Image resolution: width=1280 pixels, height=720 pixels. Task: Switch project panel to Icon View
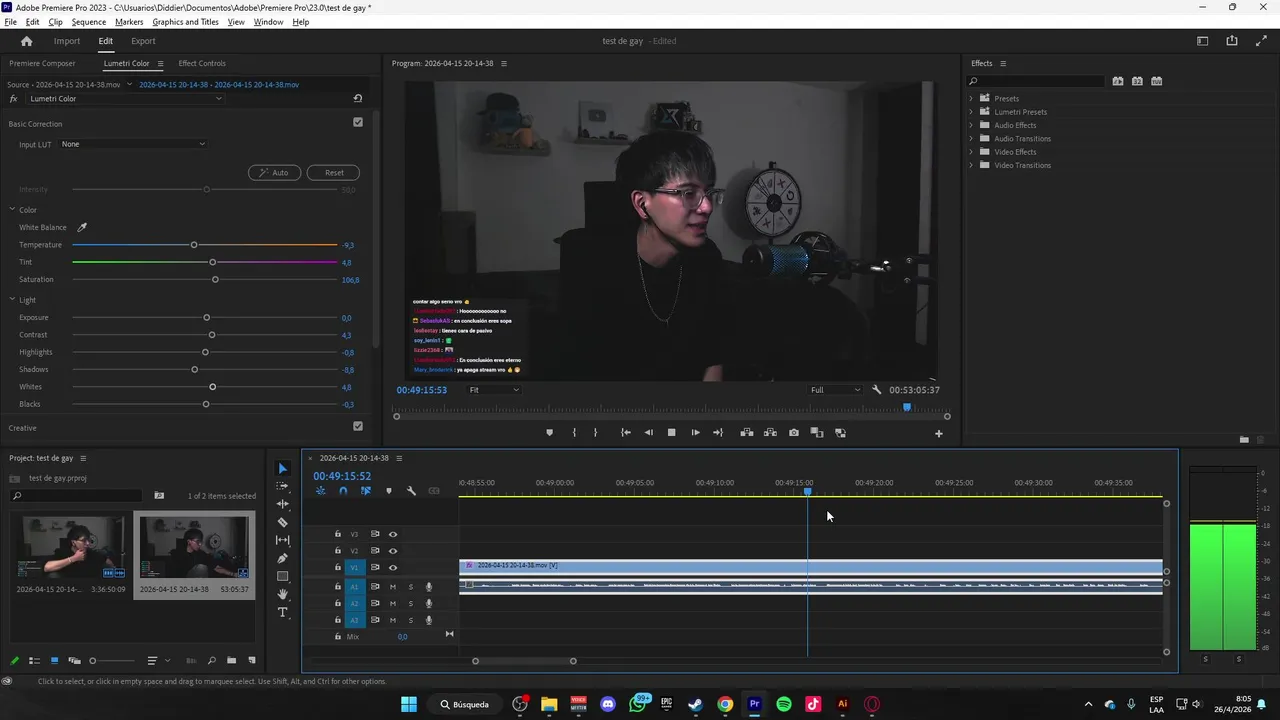coord(54,661)
